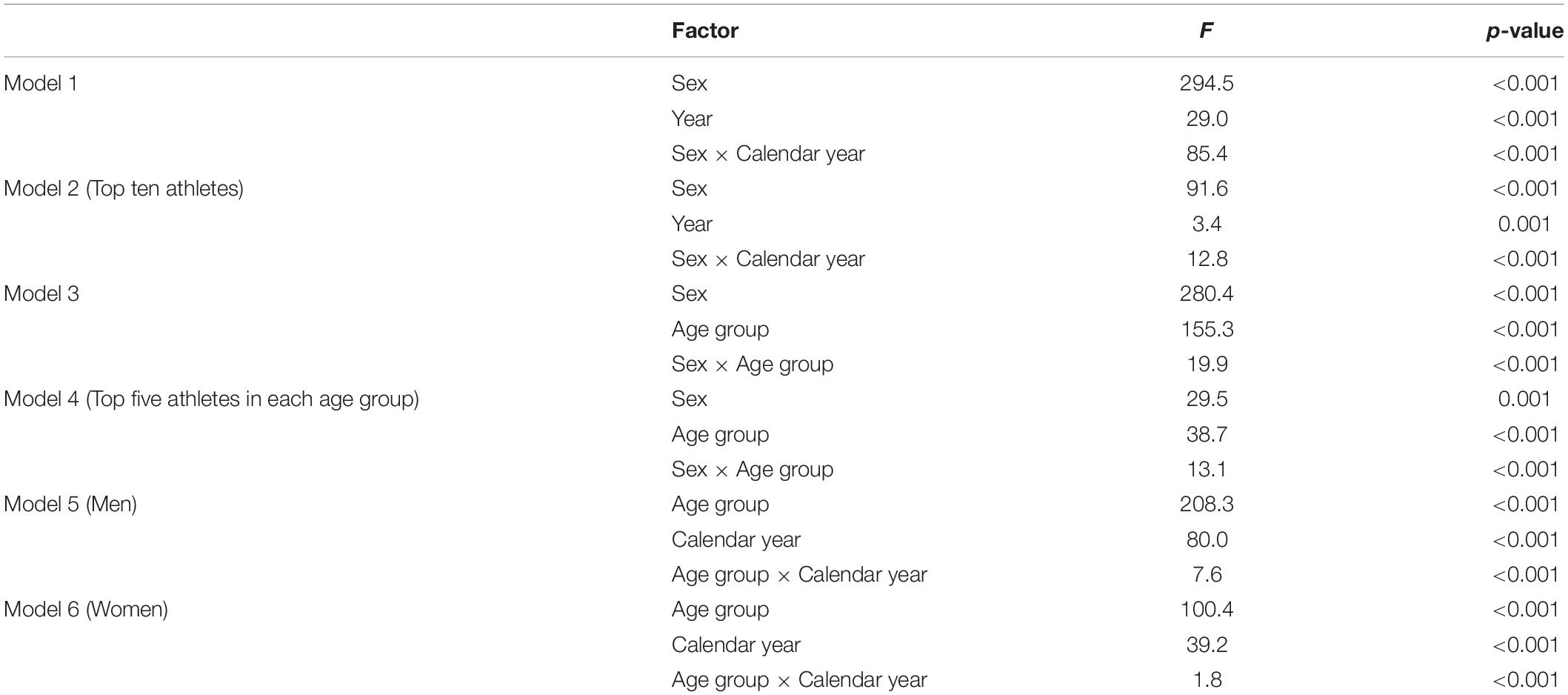The height and width of the screenshot is (695, 1568).
Task: Click the F value 208.3
Action: pos(1207,504)
